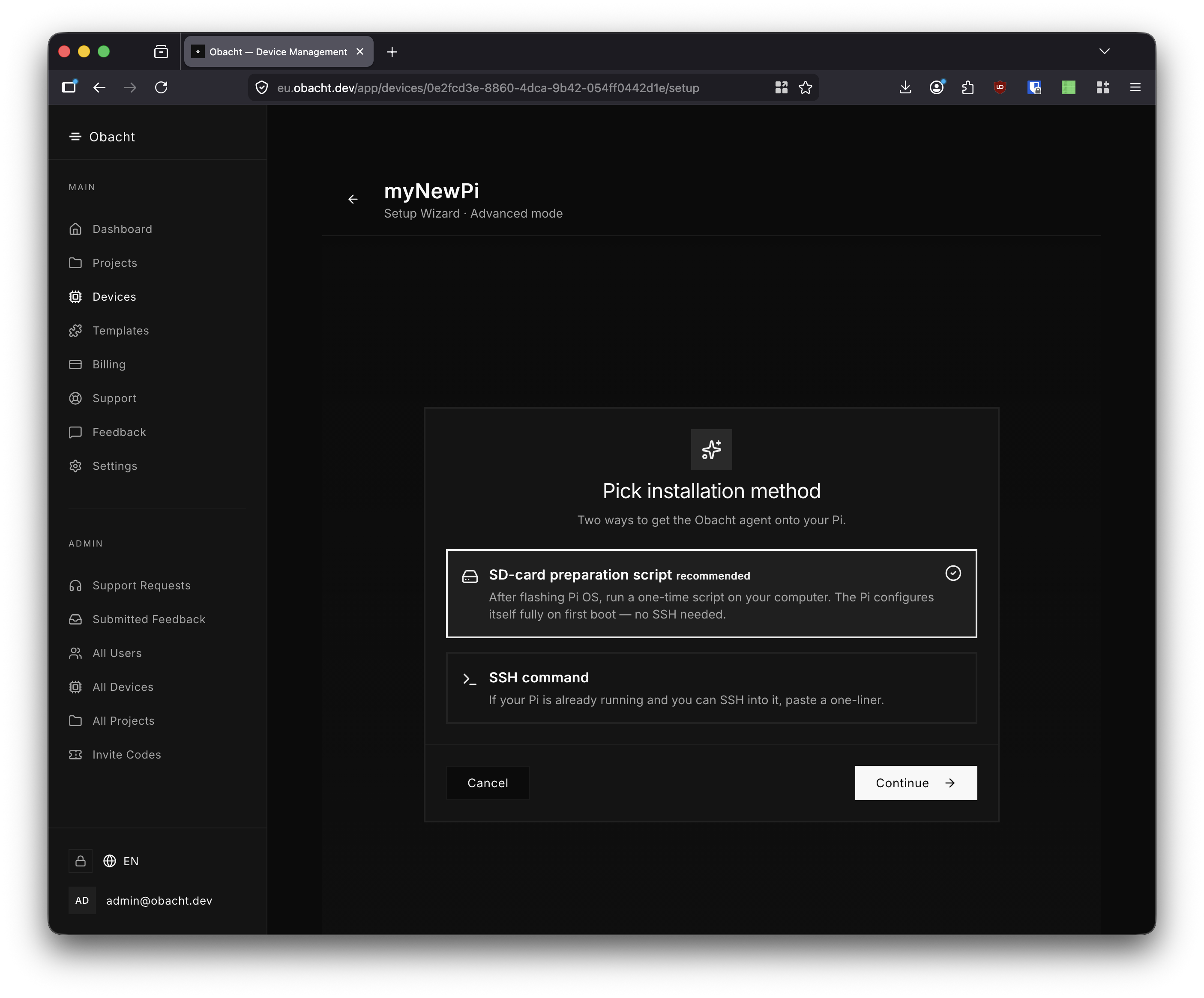Open the browser hamburger menu
This screenshot has height=998, width=1204.
click(1135, 87)
